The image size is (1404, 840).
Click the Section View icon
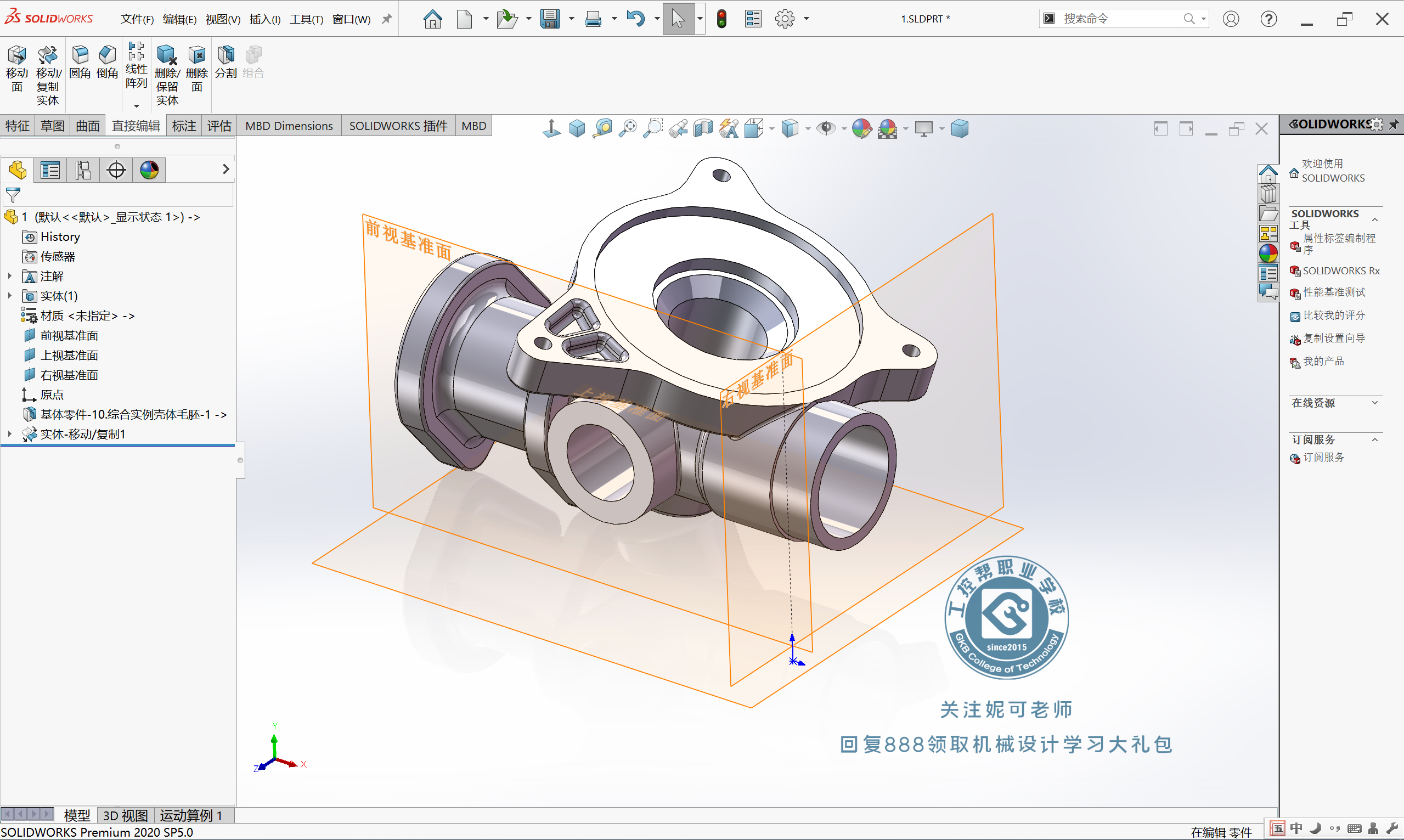tap(703, 128)
